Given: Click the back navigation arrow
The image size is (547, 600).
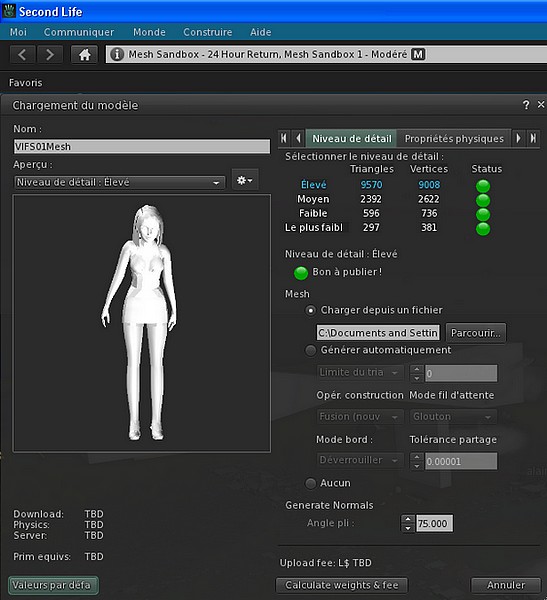Looking at the screenshot, I should (22, 55).
